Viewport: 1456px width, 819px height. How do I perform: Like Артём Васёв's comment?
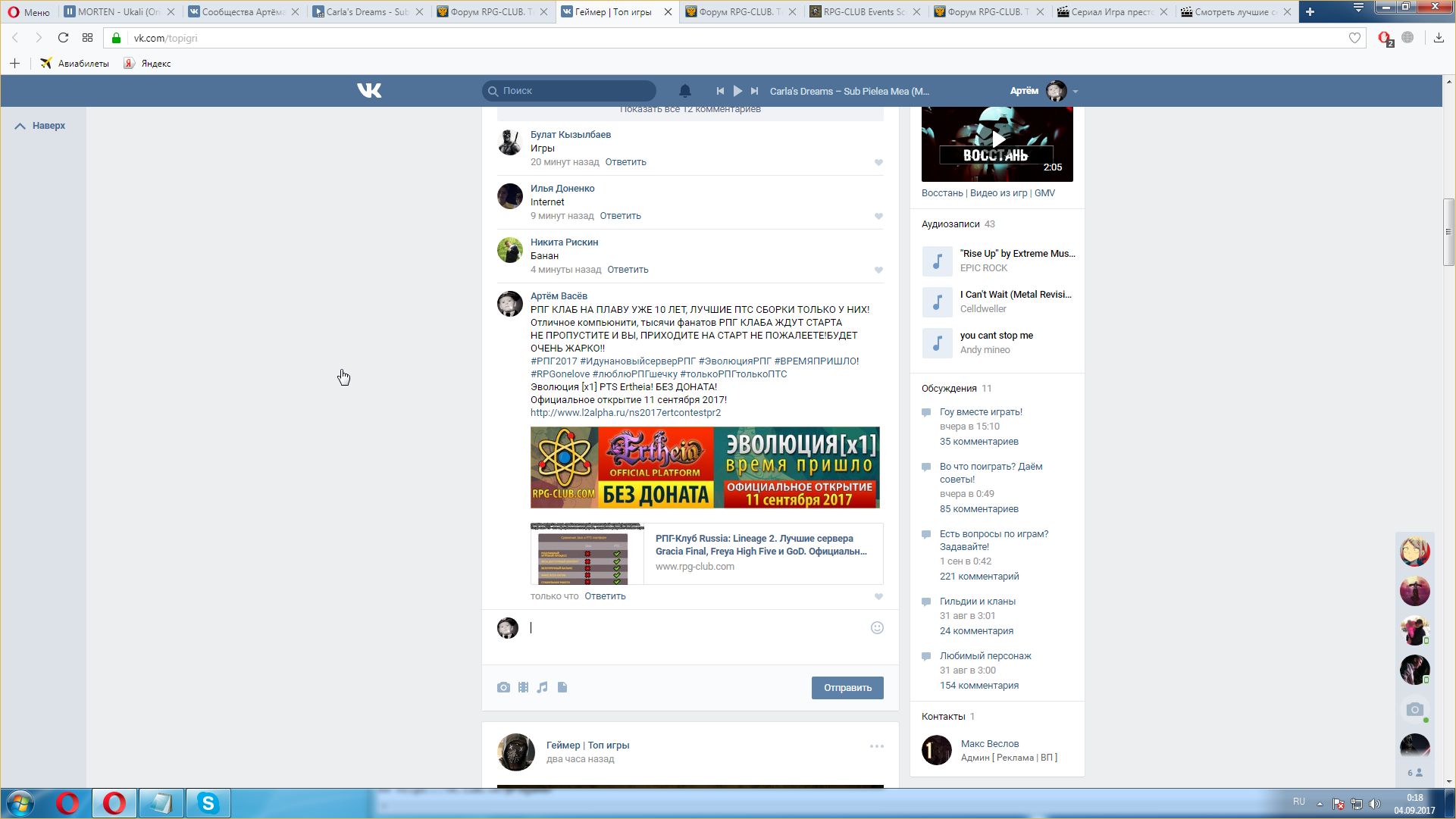pyautogui.click(x=878, y=597)
